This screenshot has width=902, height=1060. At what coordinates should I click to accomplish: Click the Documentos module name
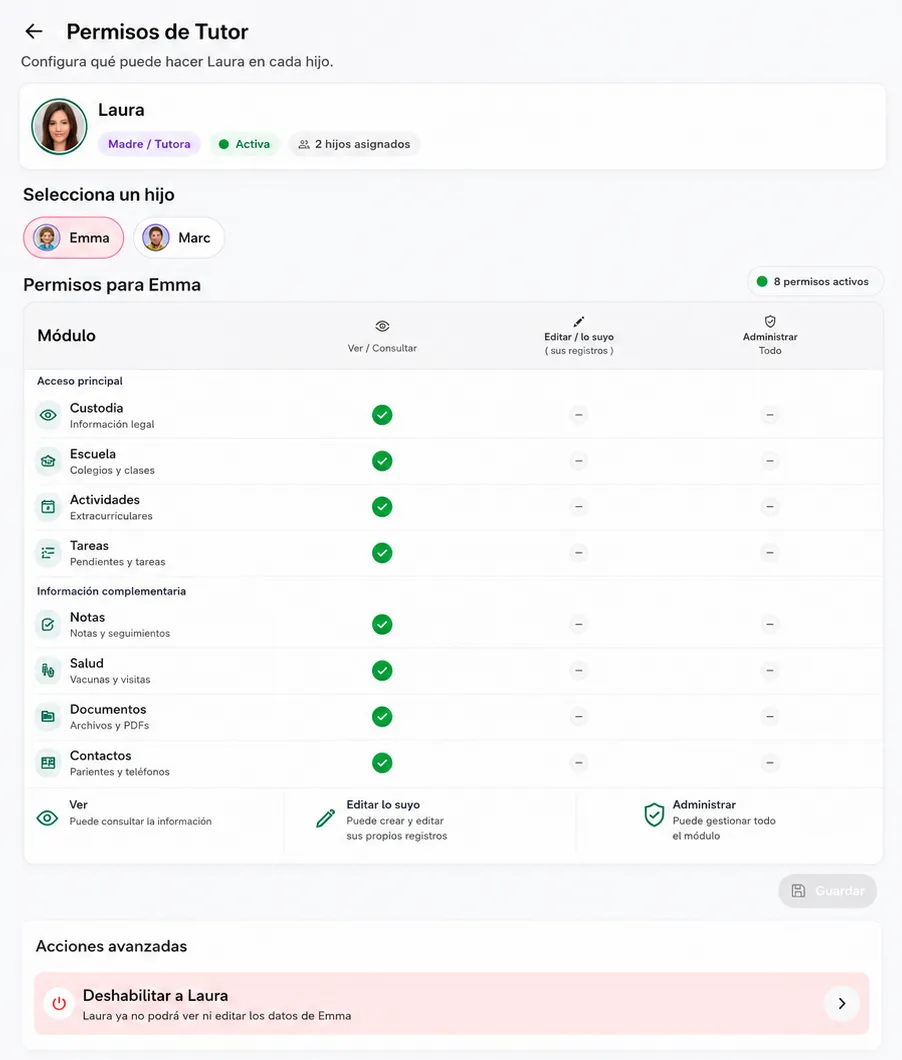108,710
